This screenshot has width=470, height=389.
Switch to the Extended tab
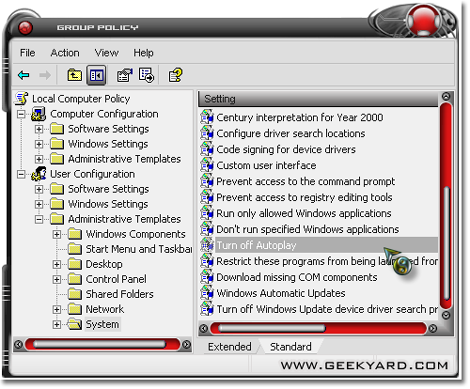[x=230, y=347]
